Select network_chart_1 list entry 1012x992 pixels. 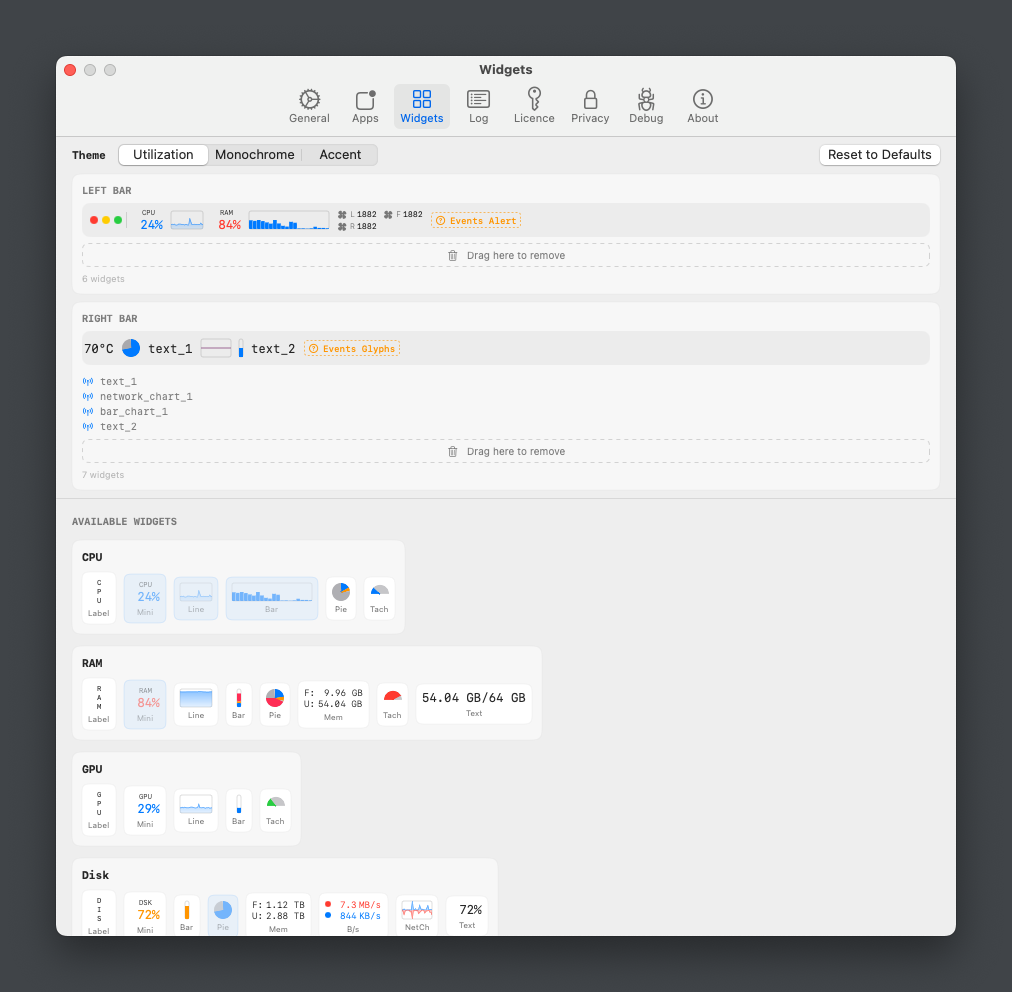137,396
